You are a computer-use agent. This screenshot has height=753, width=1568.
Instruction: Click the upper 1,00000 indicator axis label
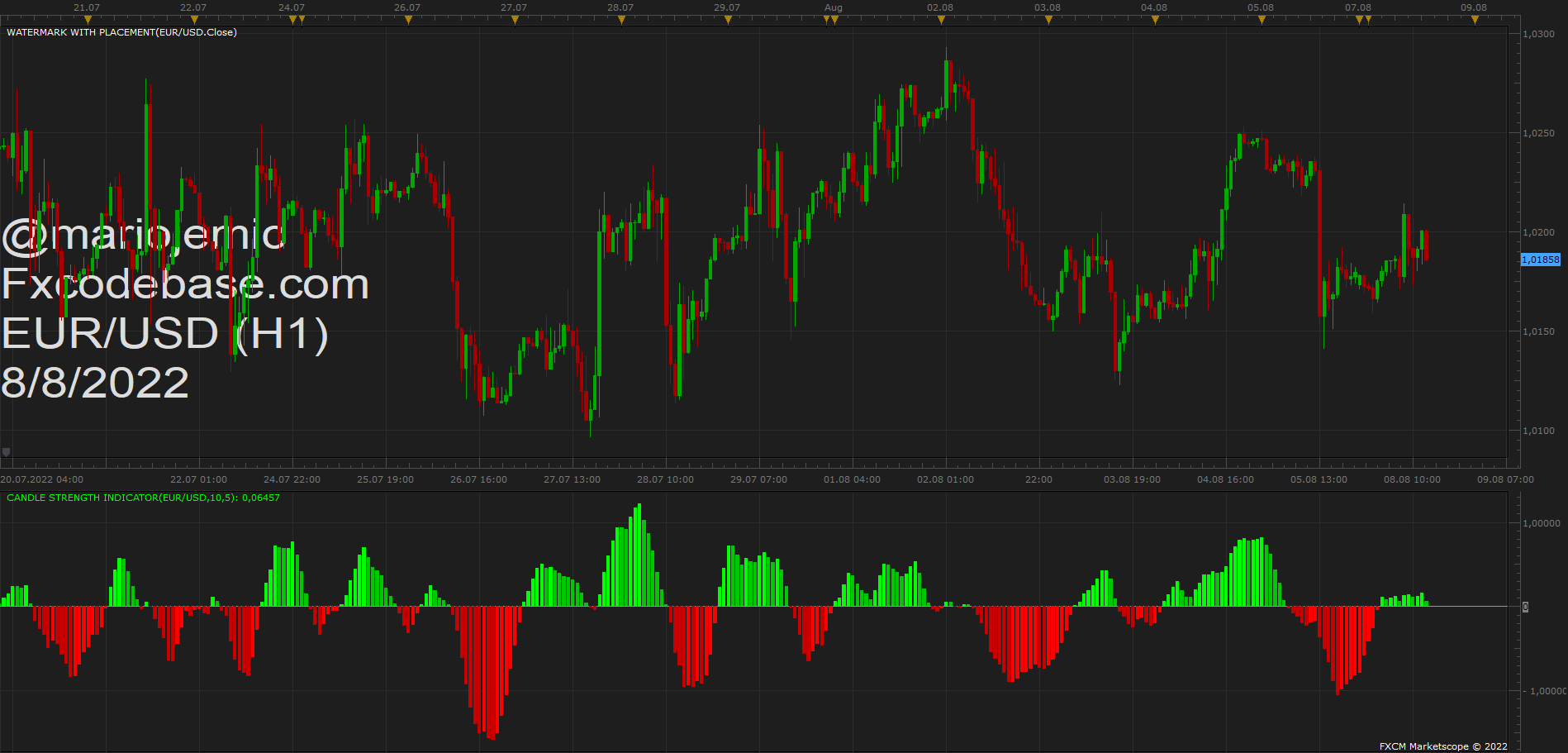pyautogui.click(x=1542, y=523)
